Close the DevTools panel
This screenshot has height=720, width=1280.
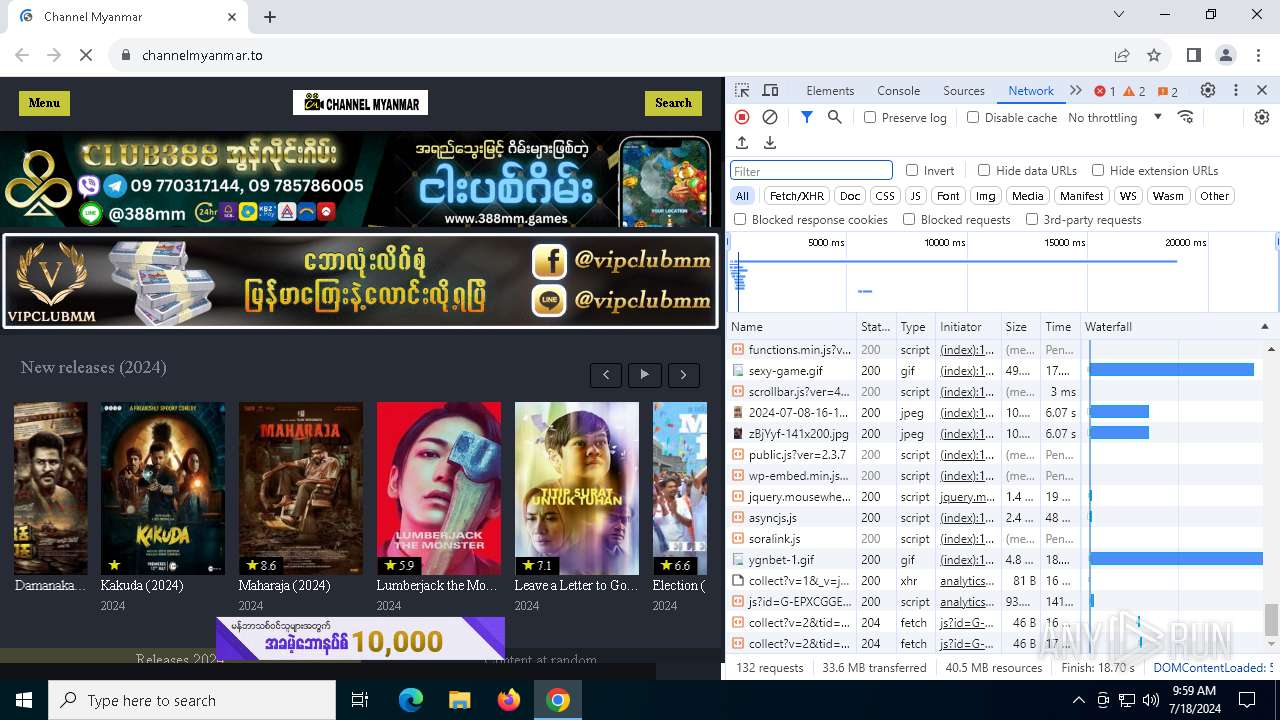[x=1262, y=90]
